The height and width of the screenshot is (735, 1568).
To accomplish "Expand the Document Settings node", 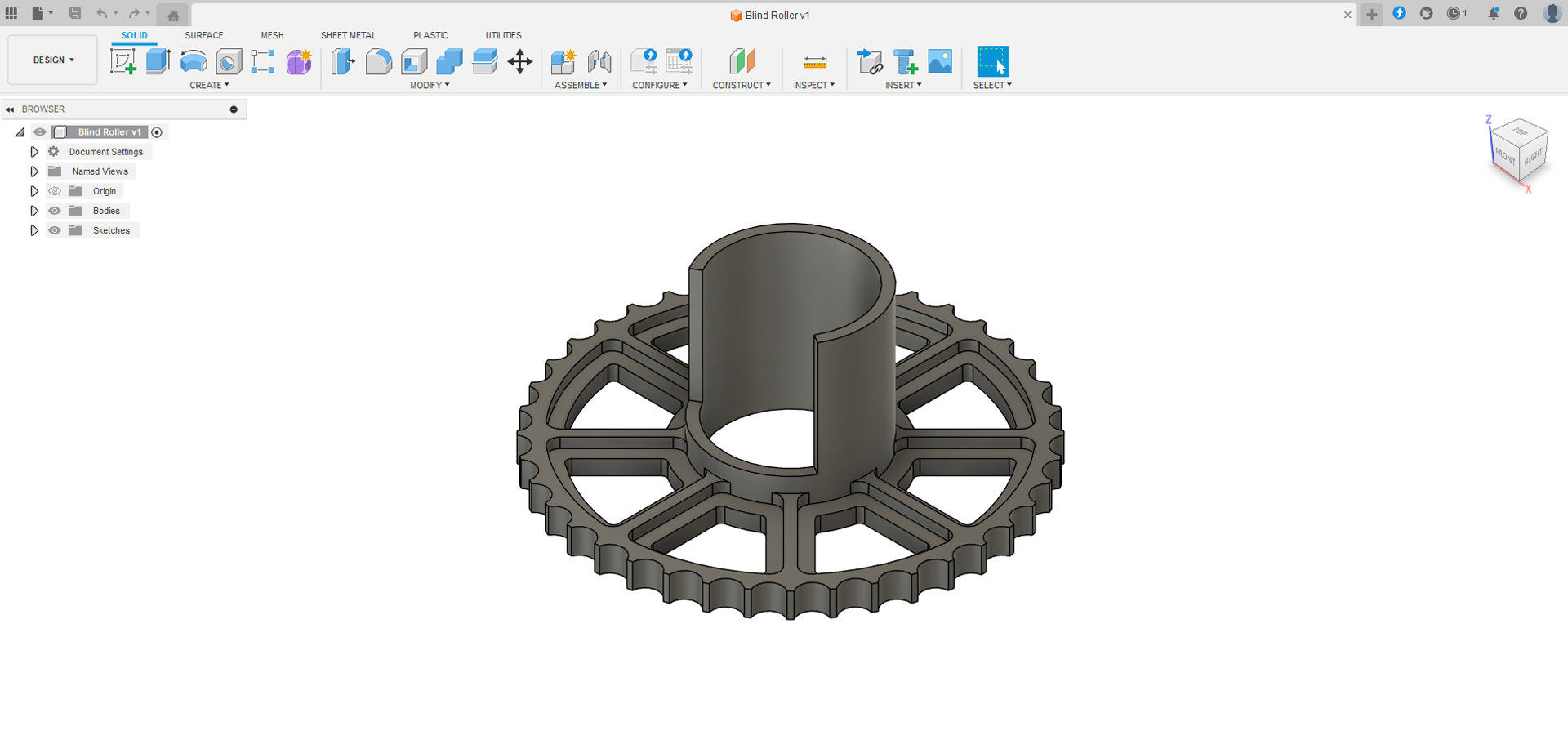I will [34, 152].
